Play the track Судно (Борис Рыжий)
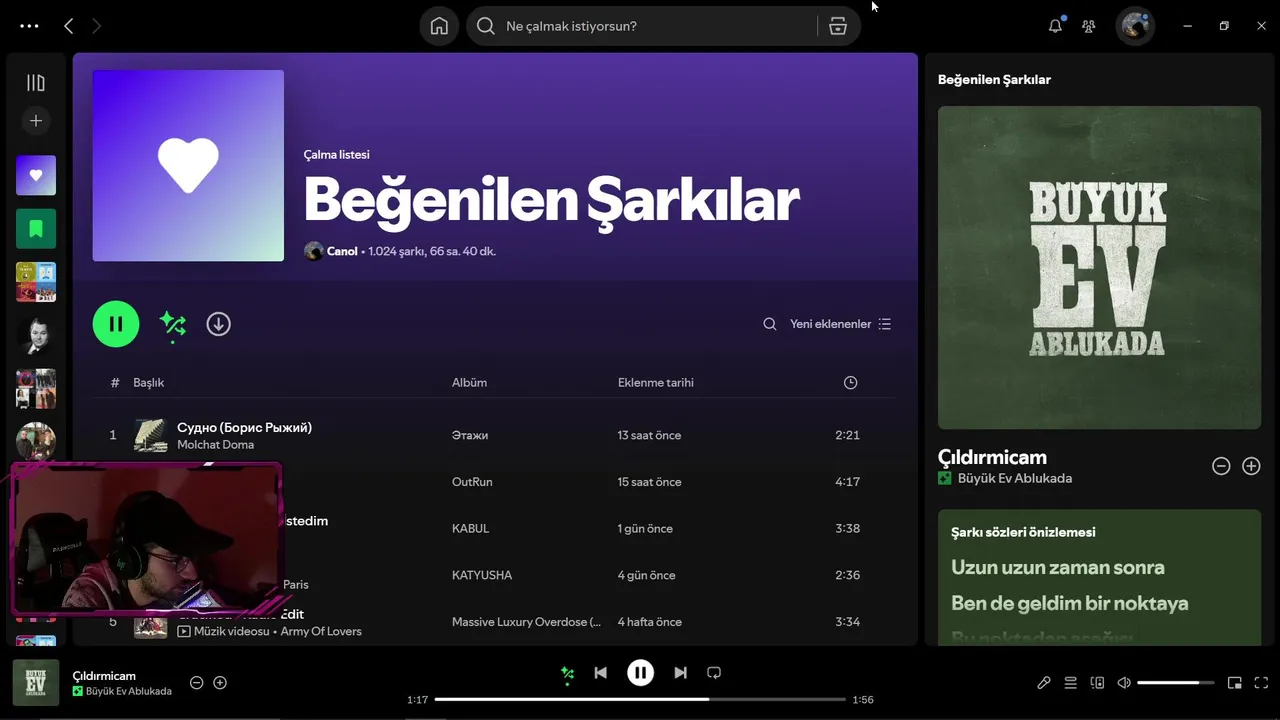The width and height of the screenshot is (1280, 720). pos(244,427)
